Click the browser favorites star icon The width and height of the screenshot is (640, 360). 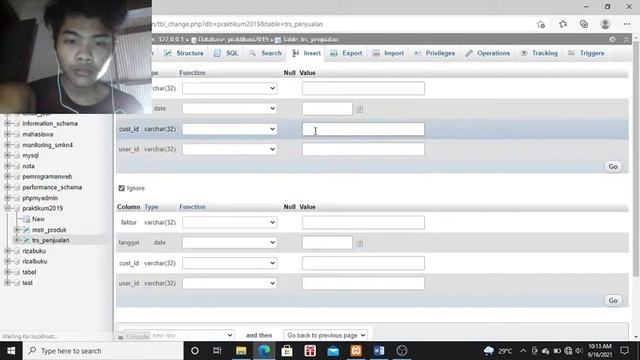(x=563, y=24)
